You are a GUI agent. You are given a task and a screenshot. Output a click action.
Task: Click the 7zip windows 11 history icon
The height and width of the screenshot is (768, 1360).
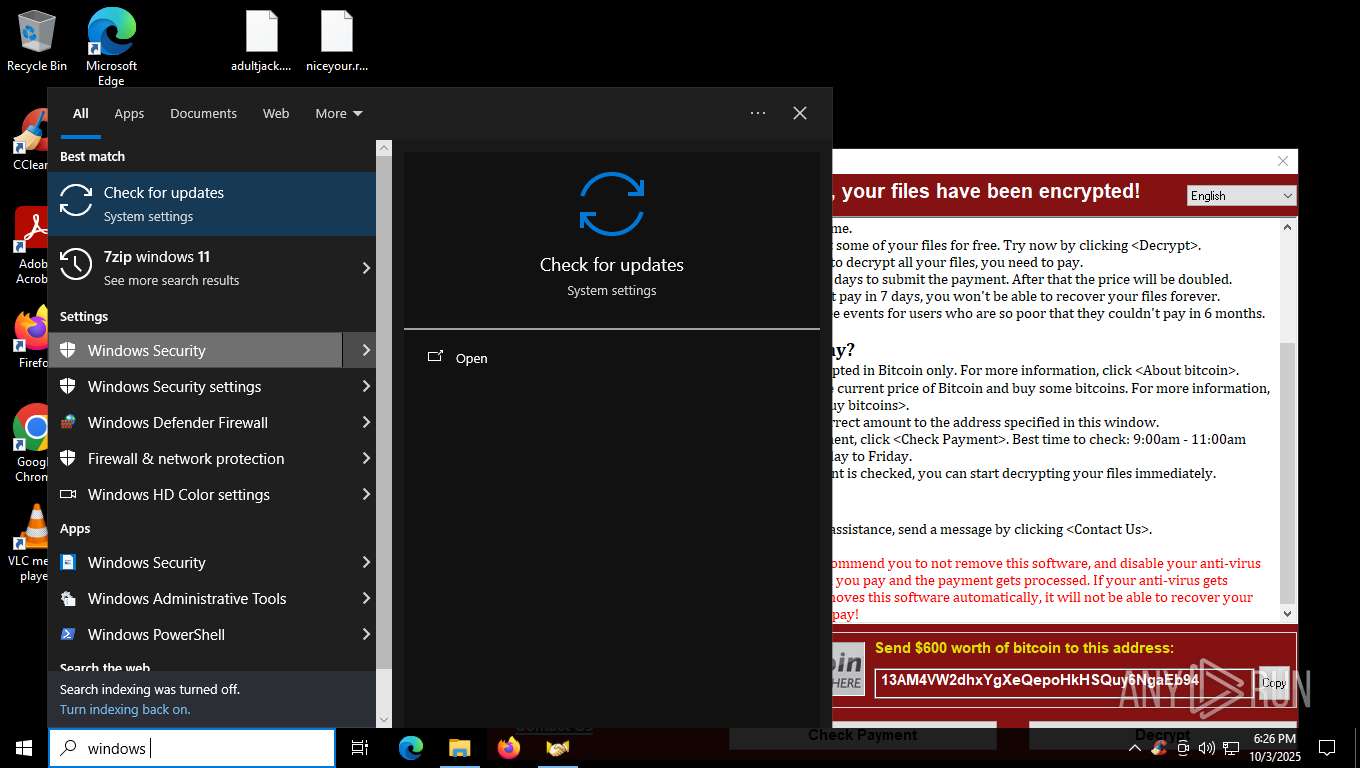pyautogui.click(x=76, y=264)
